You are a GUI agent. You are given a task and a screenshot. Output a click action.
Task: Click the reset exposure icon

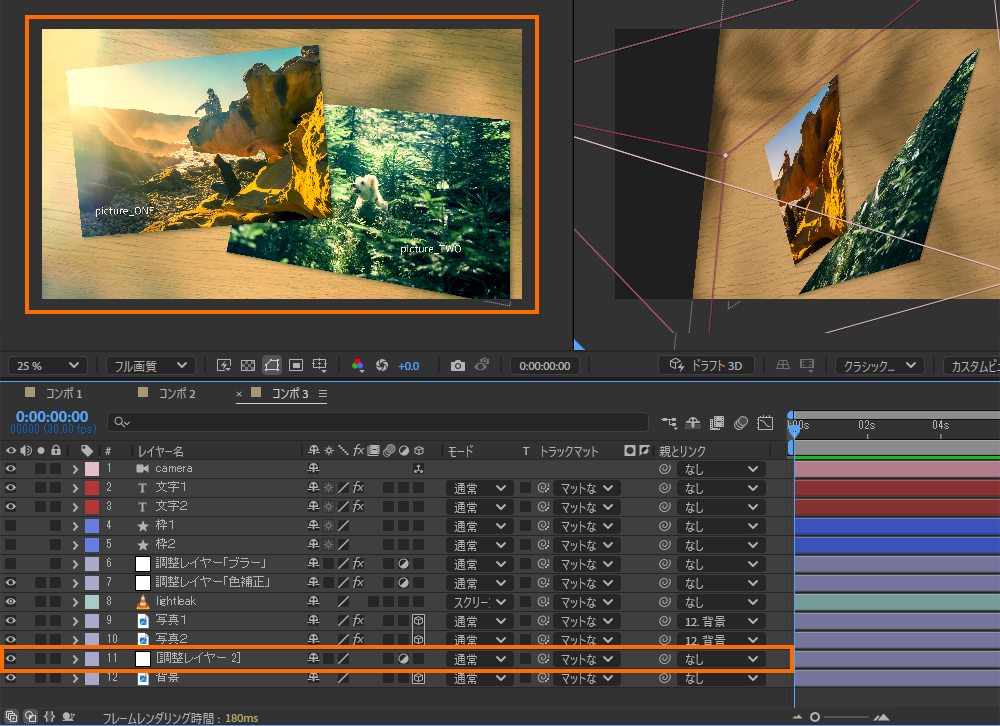pyautogui.click(x=381, y=366)
